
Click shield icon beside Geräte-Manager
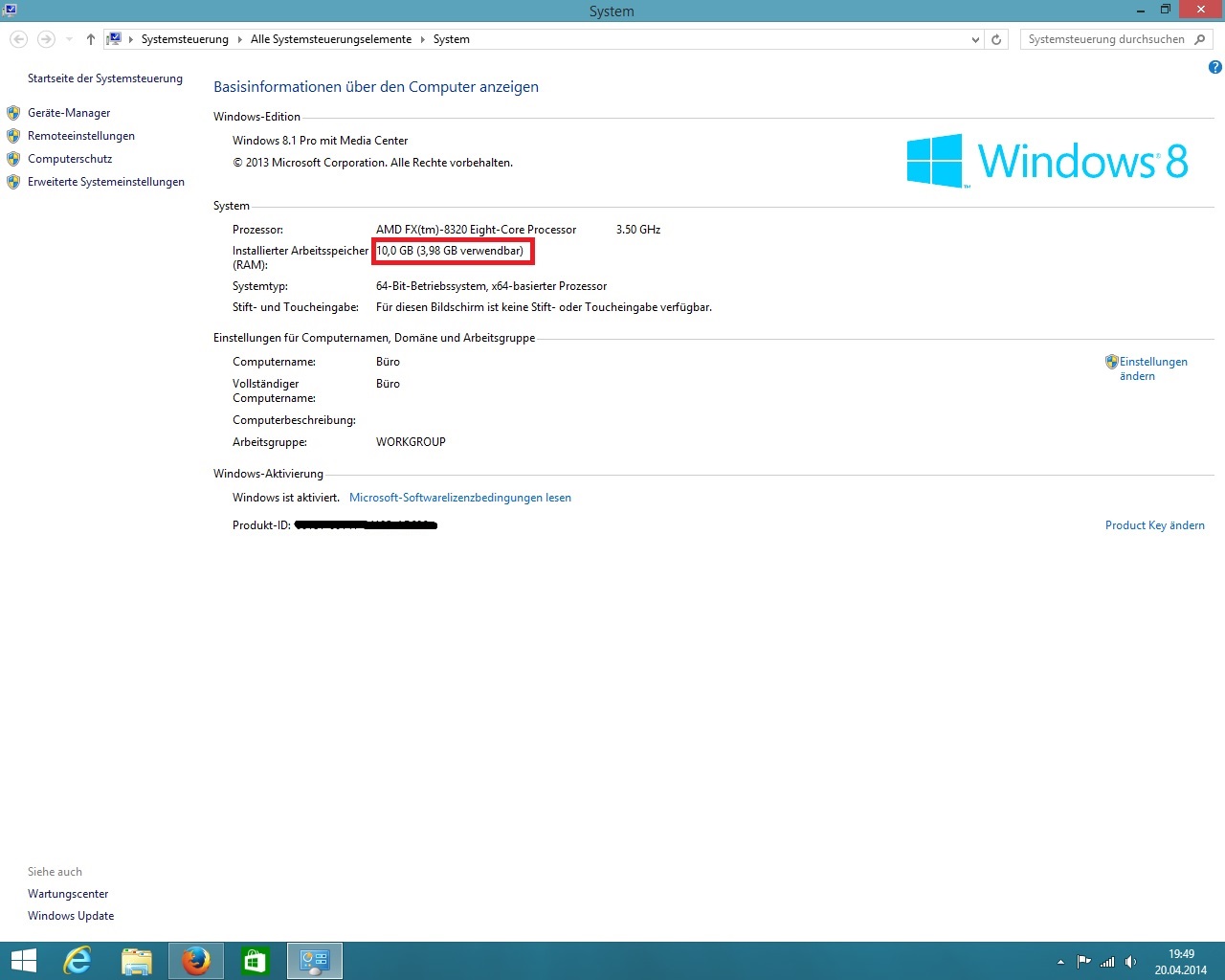click(13, 113)
